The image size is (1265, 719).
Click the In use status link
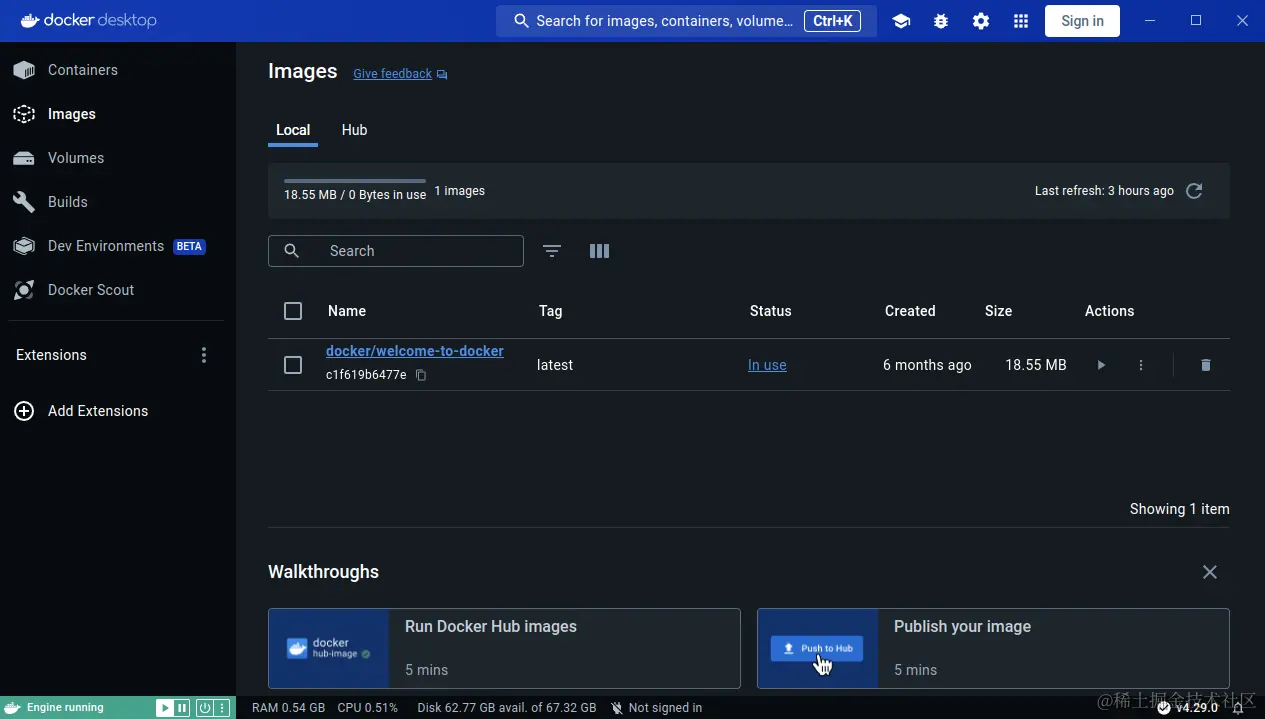click(767, 365)
